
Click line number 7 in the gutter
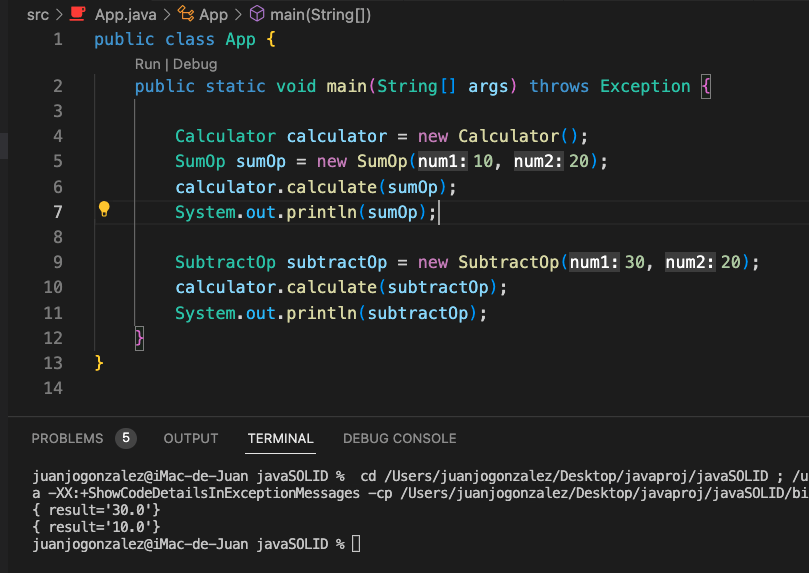pos(58,212)
